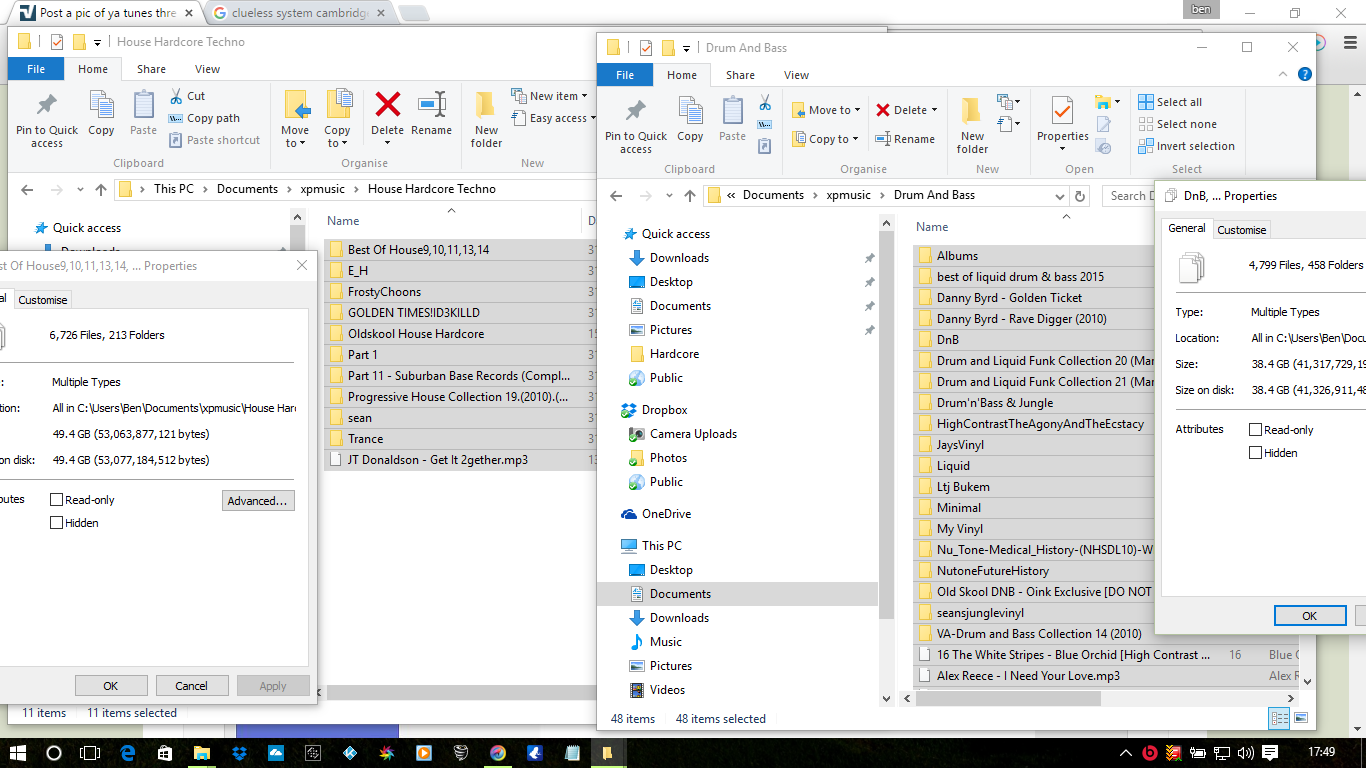Image resolution: width=1366 pixels, height=768 pixels.
Task: Click Advanced... button in properties dialog
Action: 258,501
